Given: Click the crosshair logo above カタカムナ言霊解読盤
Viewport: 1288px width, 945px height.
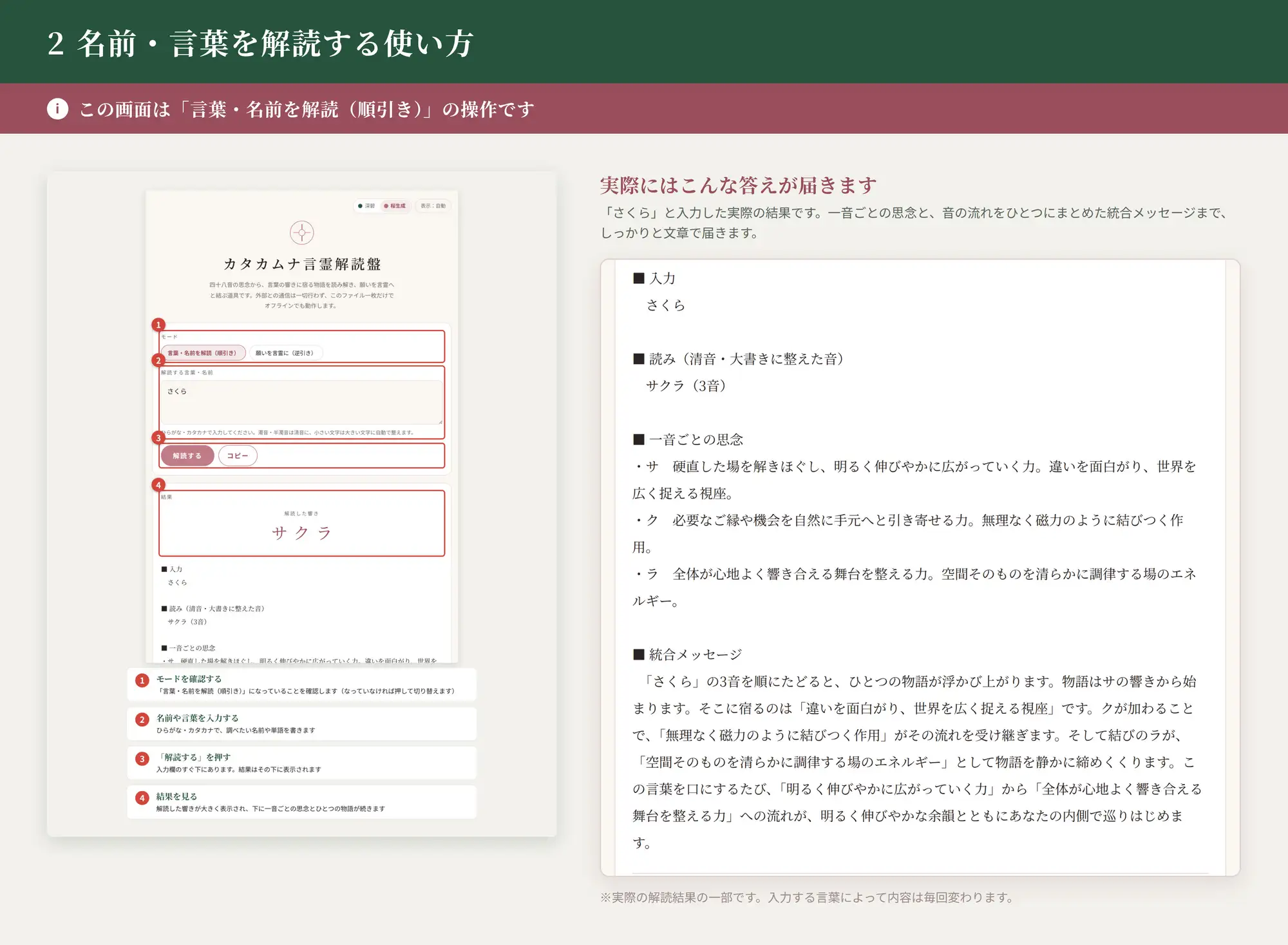Looking at the screenshot, I should click(301, 233).
